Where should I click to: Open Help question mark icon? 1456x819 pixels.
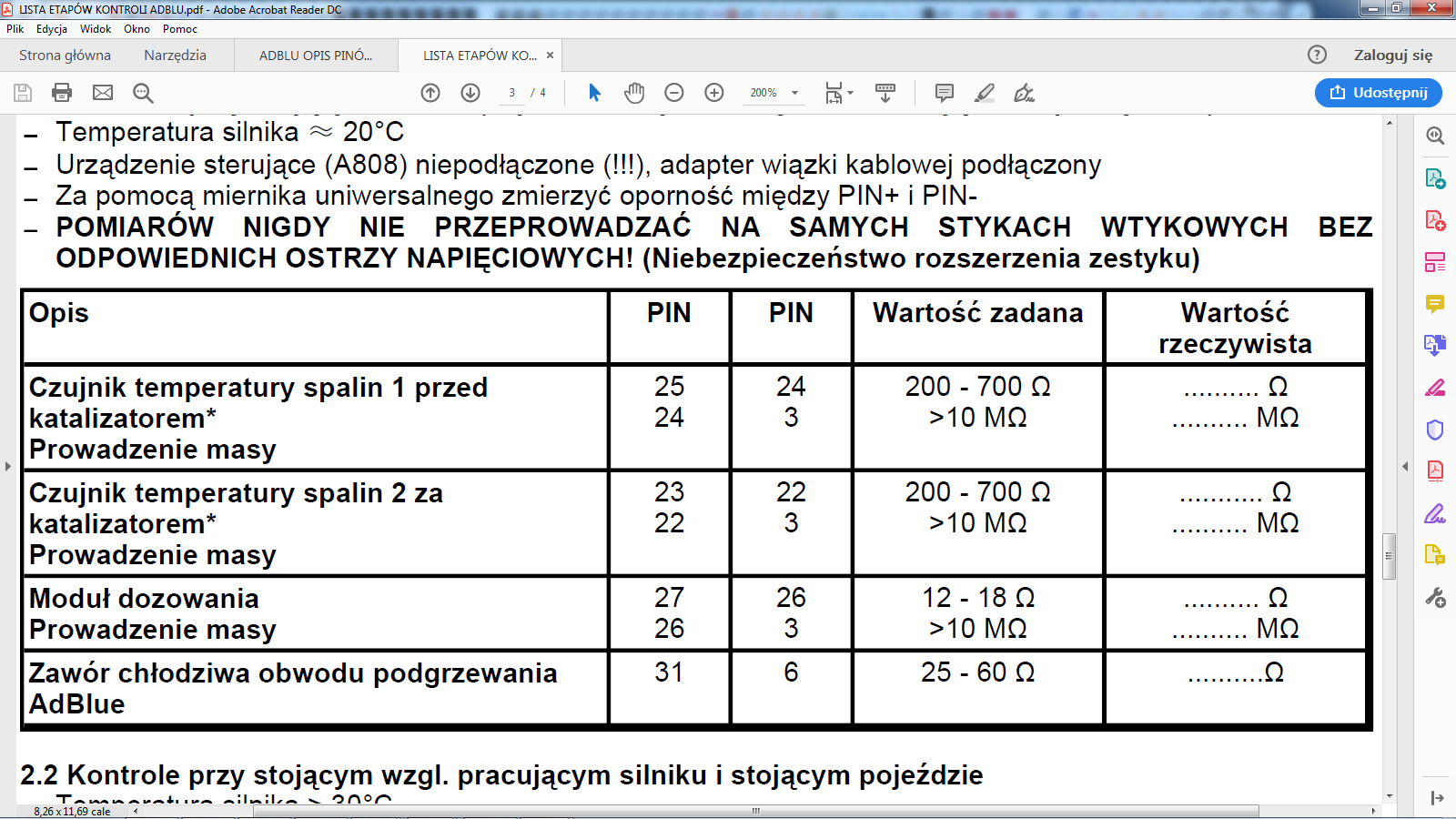(x=1317, y=55)
